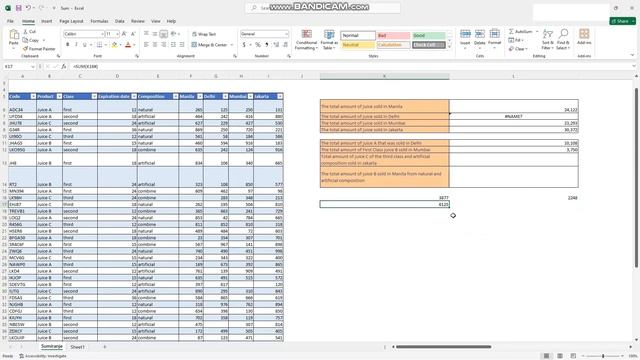Switch to Page Layout view in status bar

coord(560,356)
